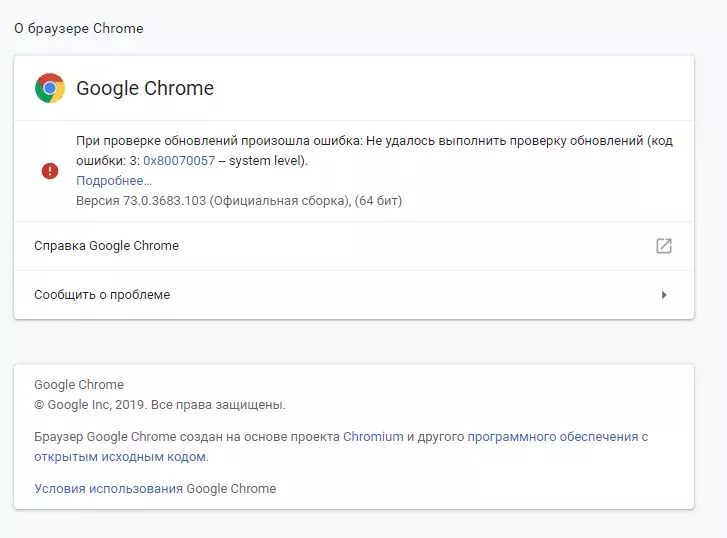Image resolution: width=727 pixels, height=538 pixels.
Task: Click the red update error icon
Action: (x=50, y=171)
